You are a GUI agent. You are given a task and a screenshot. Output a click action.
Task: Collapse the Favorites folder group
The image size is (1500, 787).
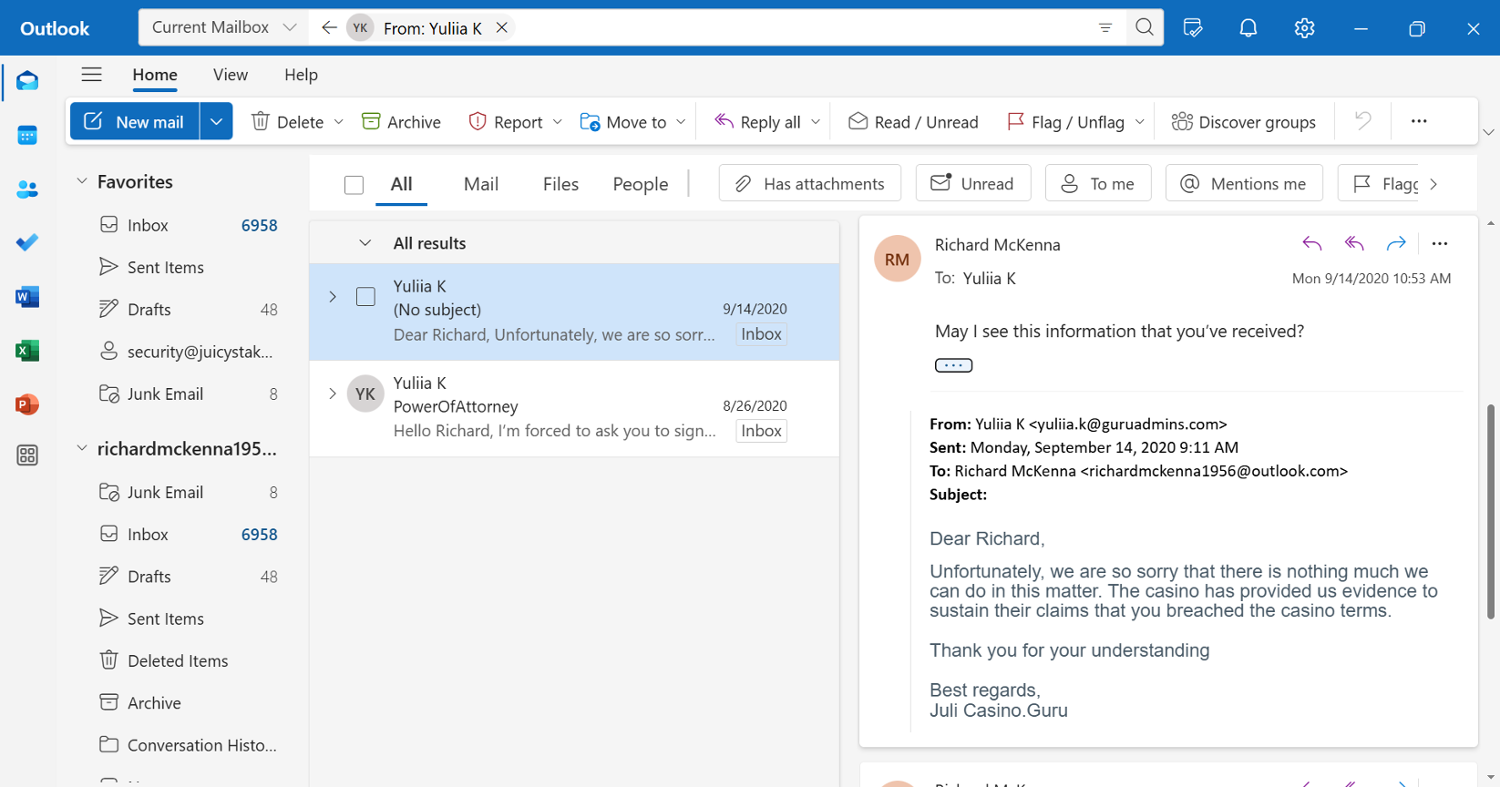(82, 182)
